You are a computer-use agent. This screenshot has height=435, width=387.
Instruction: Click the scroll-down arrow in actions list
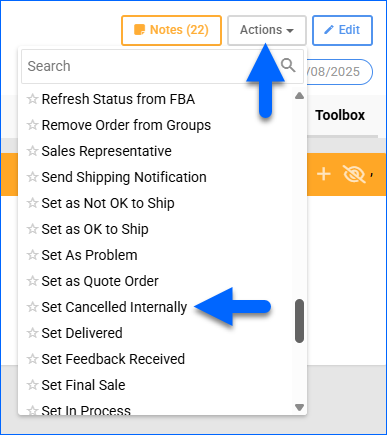click(299, 407)
